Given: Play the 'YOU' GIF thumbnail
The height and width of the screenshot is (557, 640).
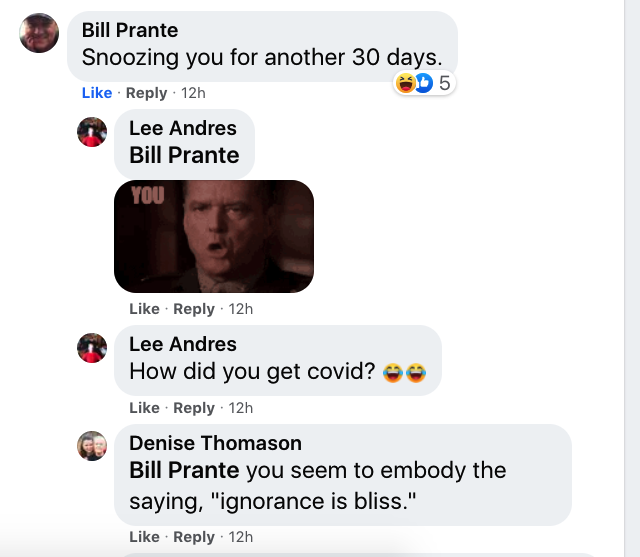Looking at the screenshot, I should click(x=214, y=236).
